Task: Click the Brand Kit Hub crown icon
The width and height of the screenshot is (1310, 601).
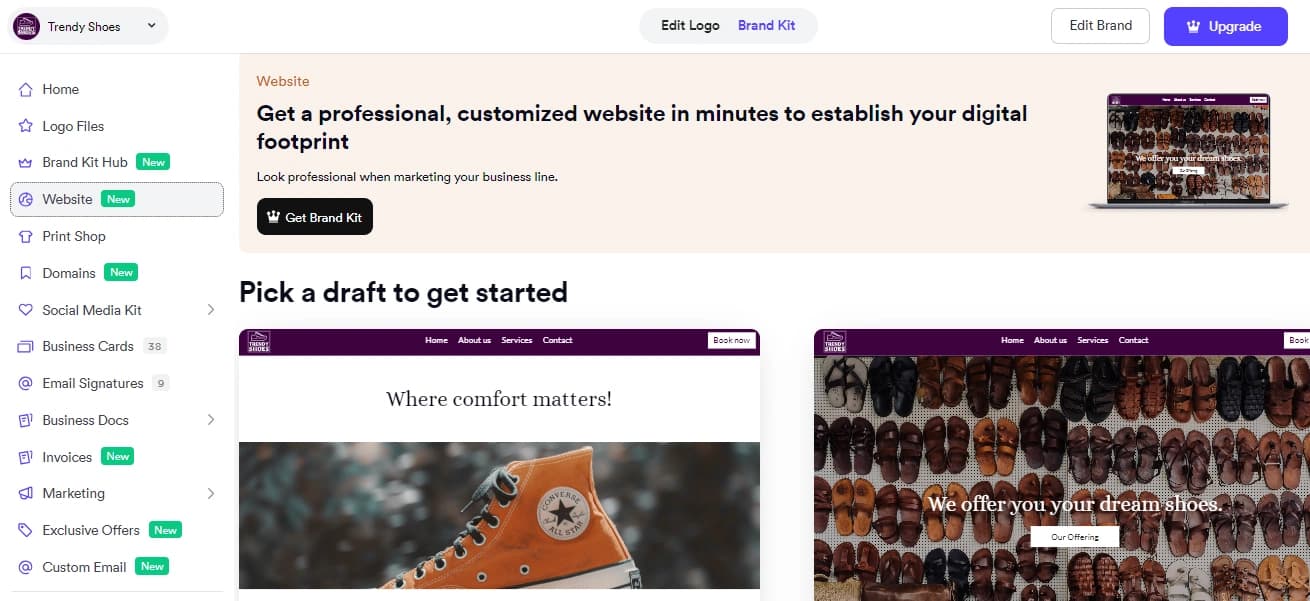Action: pyautogui.click(x=26, y=163)
